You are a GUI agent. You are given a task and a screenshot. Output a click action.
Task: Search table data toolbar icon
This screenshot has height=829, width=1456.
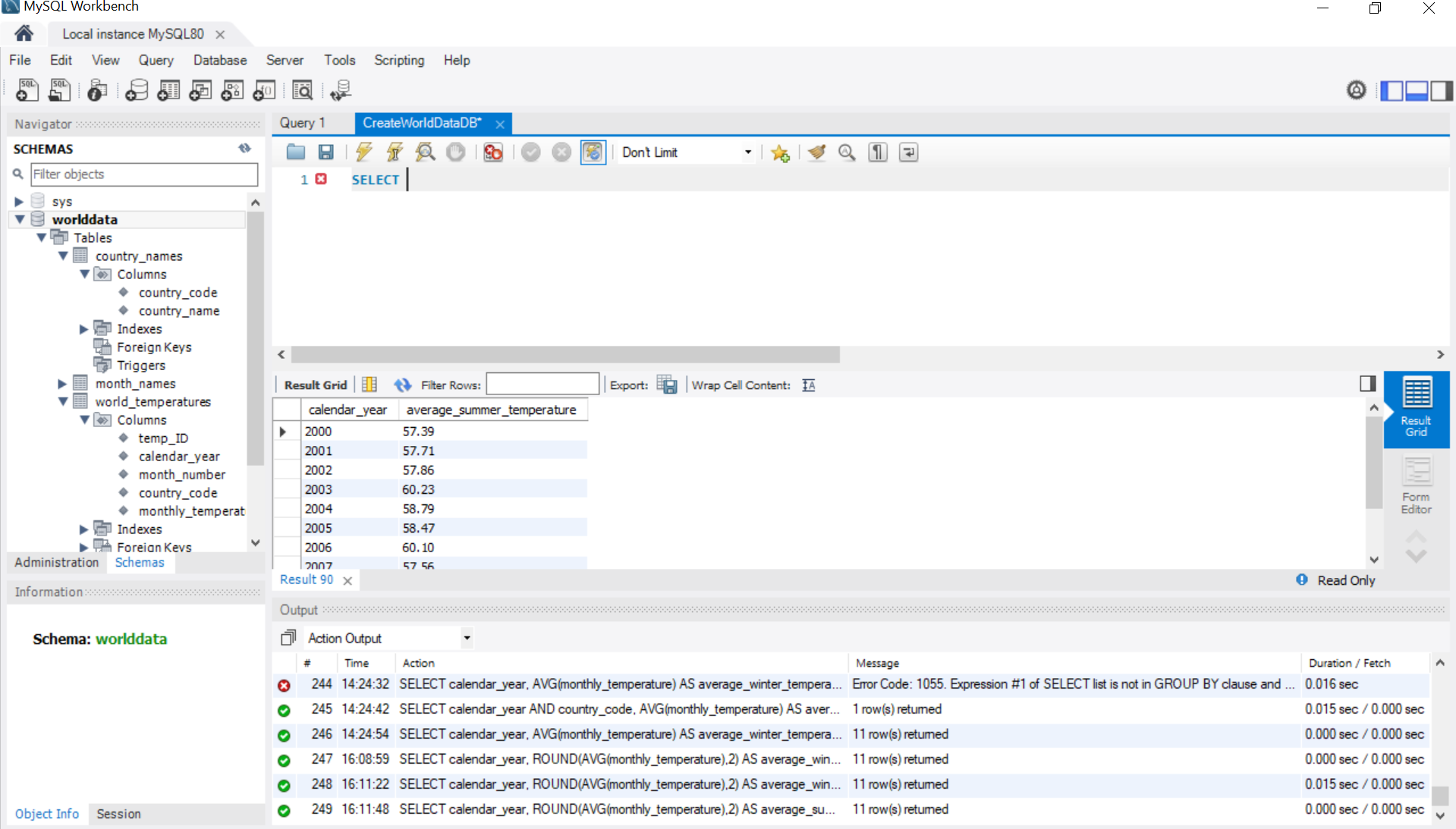coord(302,90)
